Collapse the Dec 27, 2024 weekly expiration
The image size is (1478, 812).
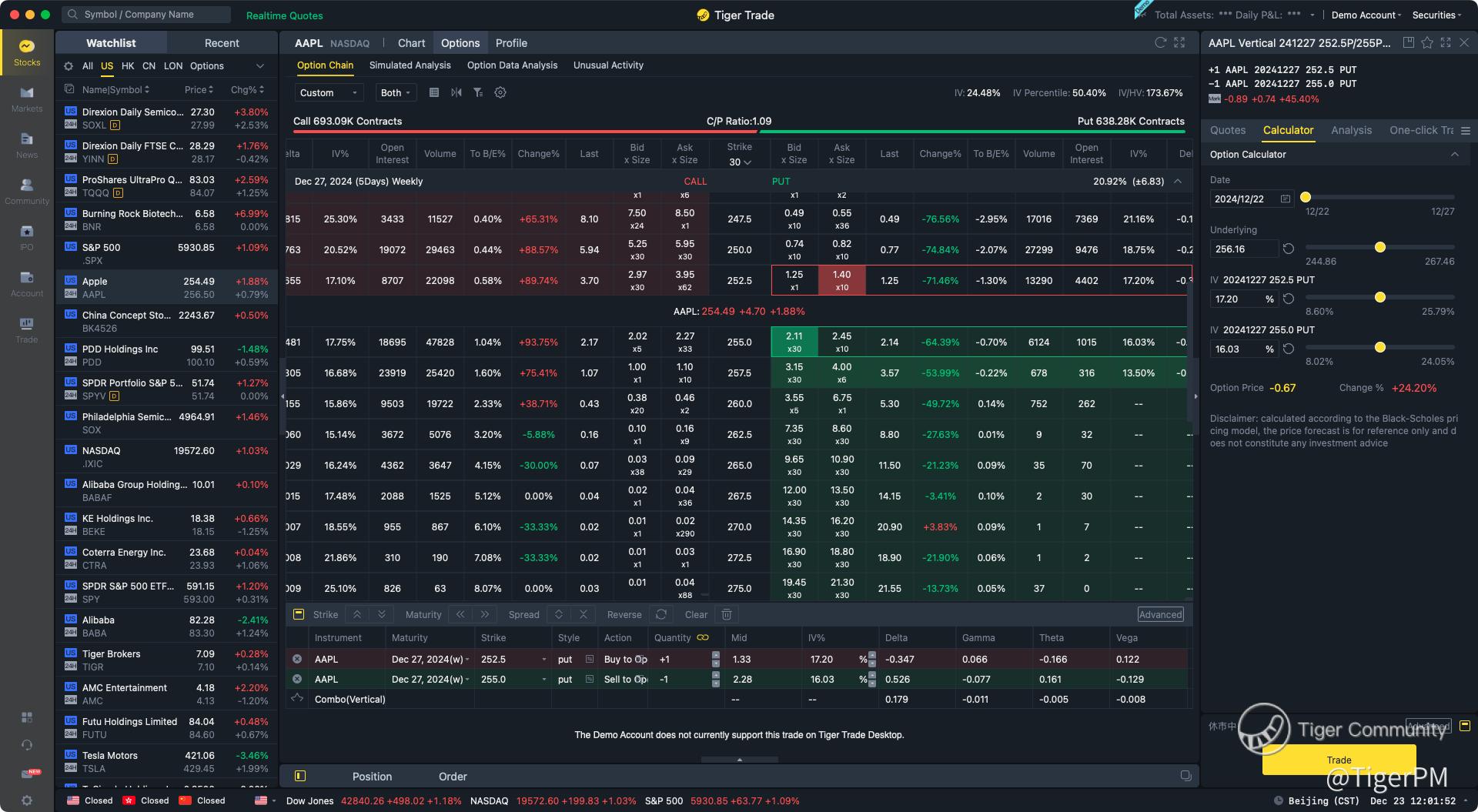[x=1177, y=181]
